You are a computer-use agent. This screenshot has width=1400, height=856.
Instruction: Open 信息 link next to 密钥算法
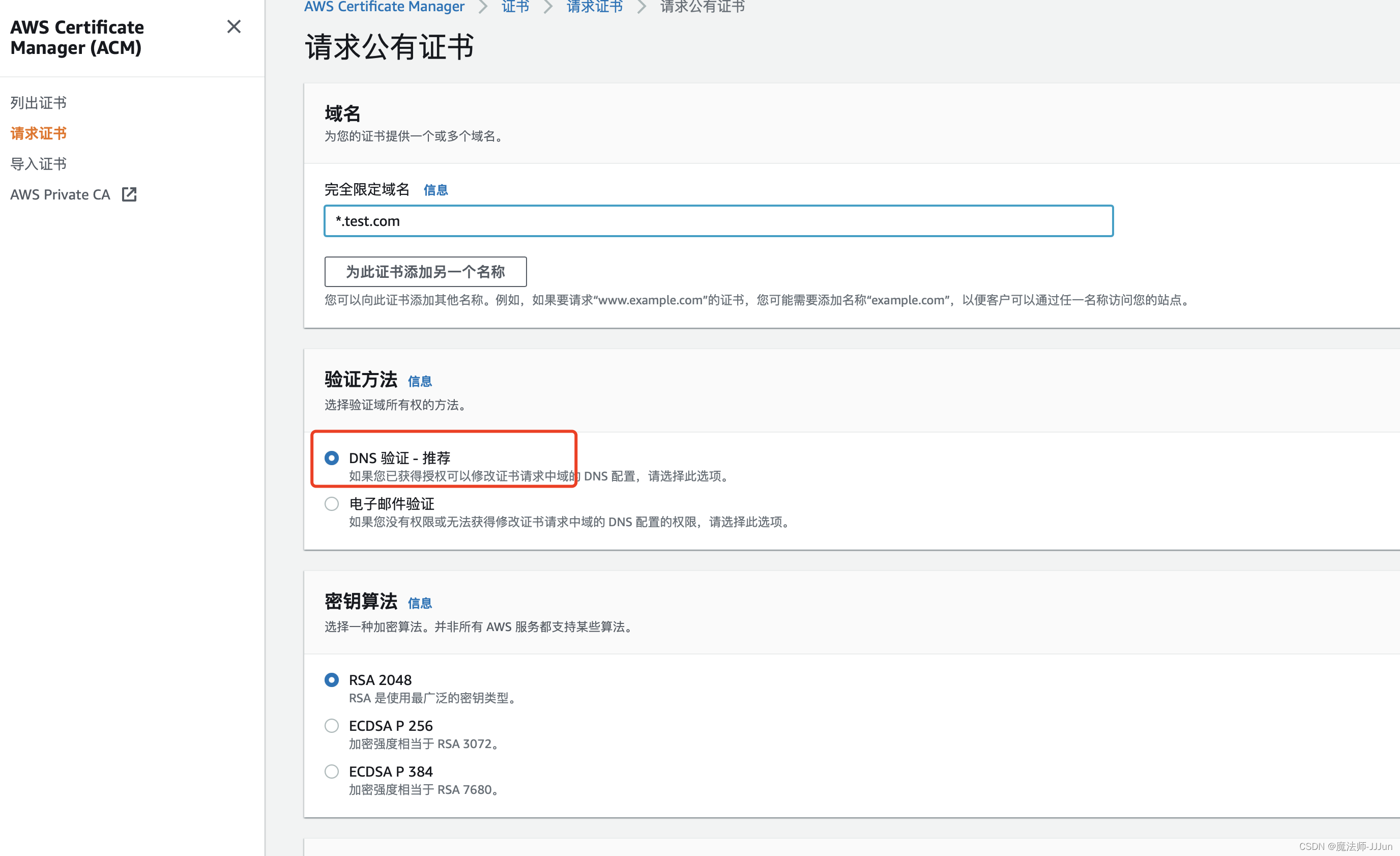tap(420, 603)
